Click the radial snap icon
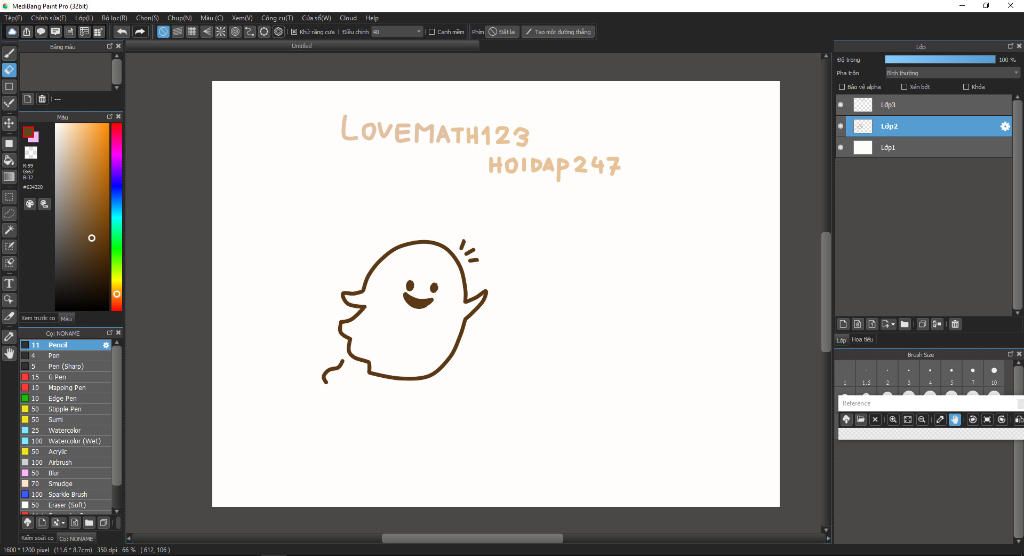Screen dimensions: 1024x556 [x=221, y=31]
